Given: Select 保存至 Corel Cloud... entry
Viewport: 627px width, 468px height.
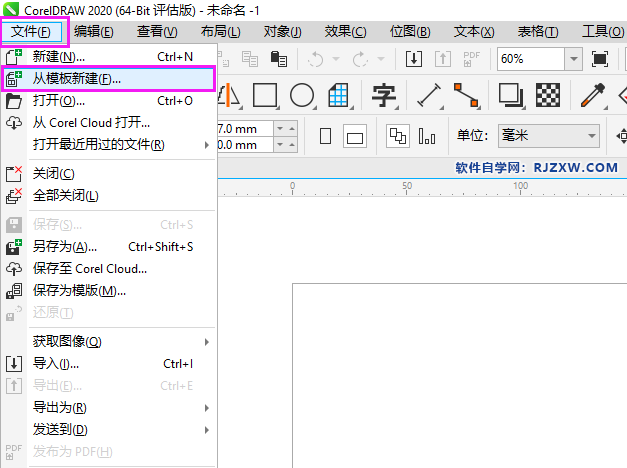Looking at the screenshot, I should (x=109, y=269).
